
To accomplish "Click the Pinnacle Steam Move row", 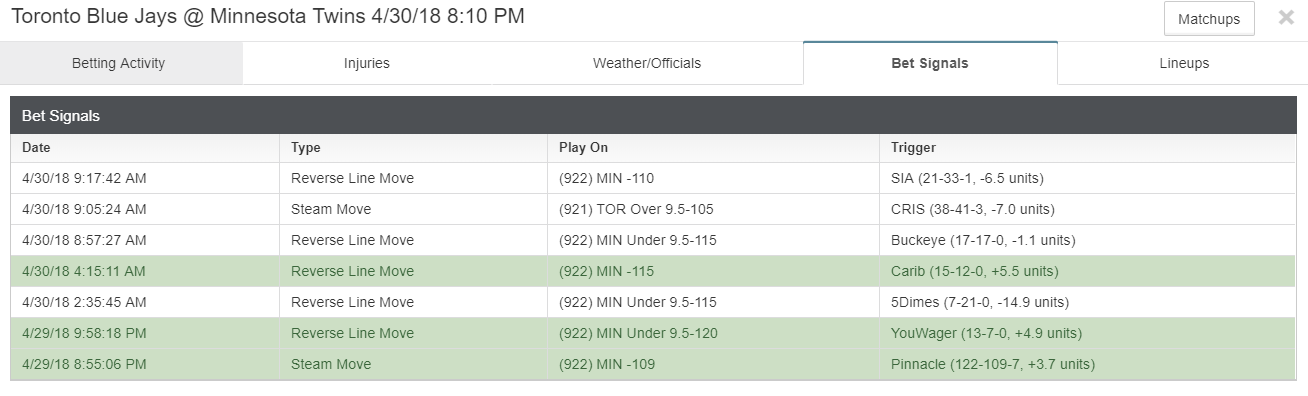I will (x=653, y=364).
